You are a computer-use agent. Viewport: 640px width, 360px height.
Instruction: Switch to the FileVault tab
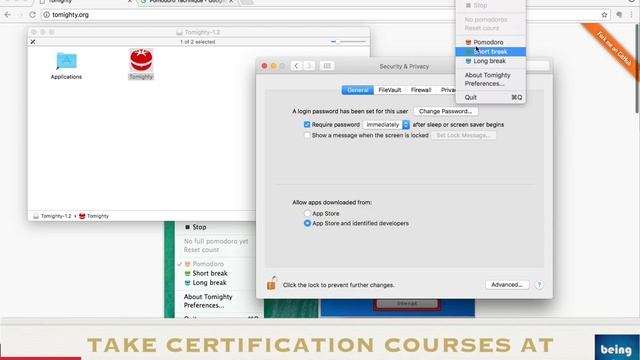tap(390, 90)
